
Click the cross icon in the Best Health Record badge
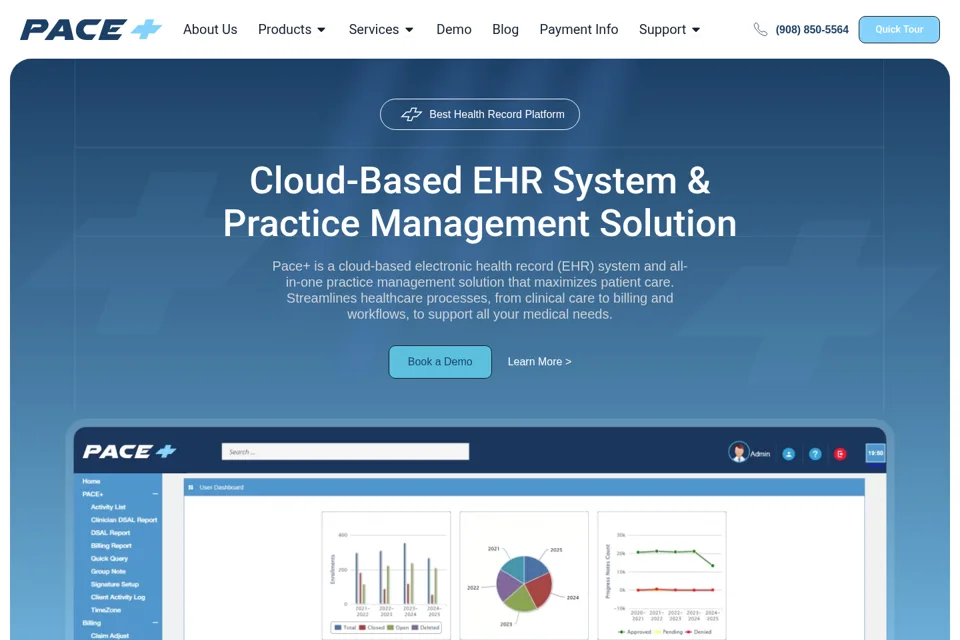411,115
